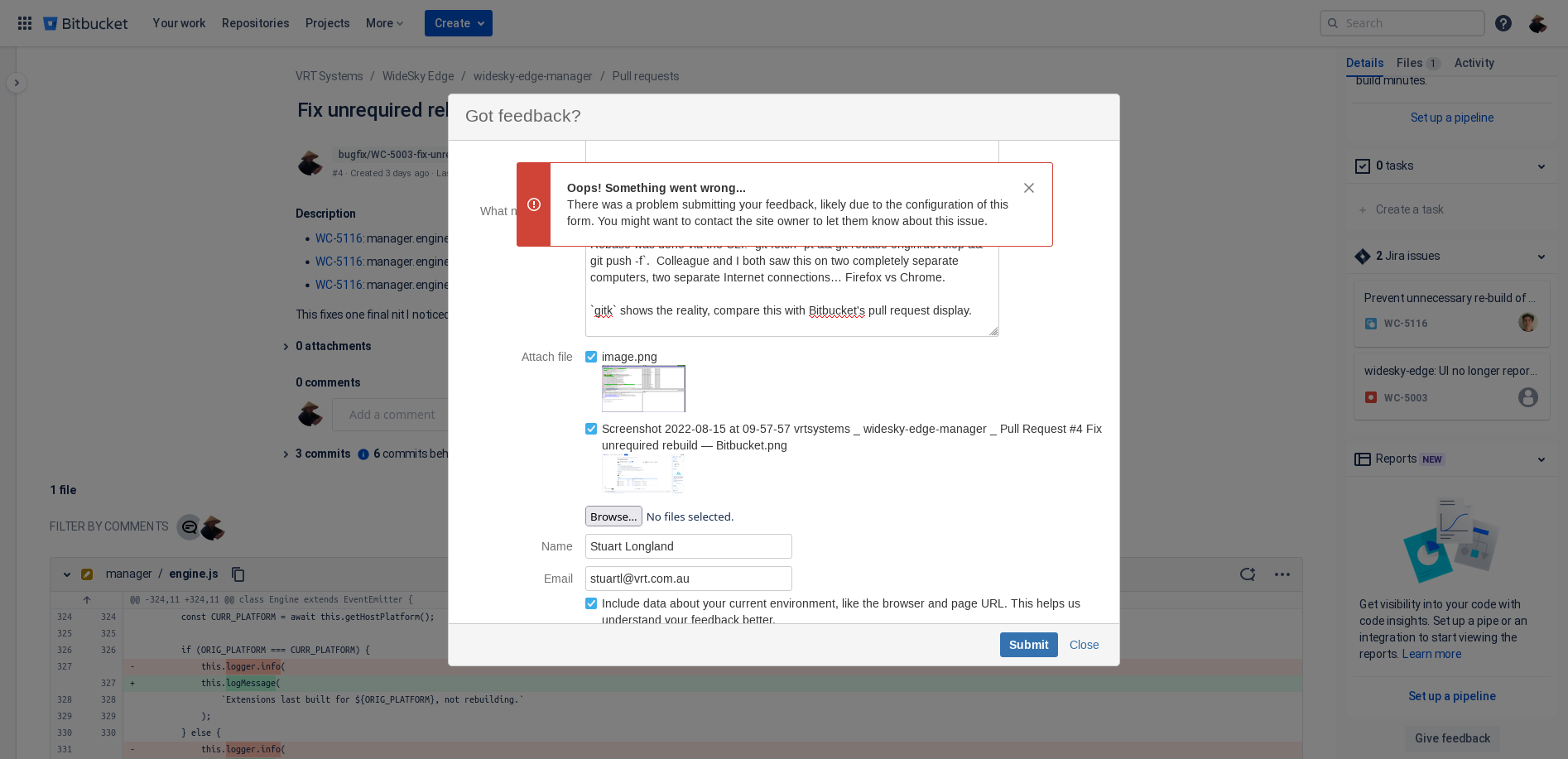Switch to the Files tab
1568x759 pixels.
(x=1418, y=63)
